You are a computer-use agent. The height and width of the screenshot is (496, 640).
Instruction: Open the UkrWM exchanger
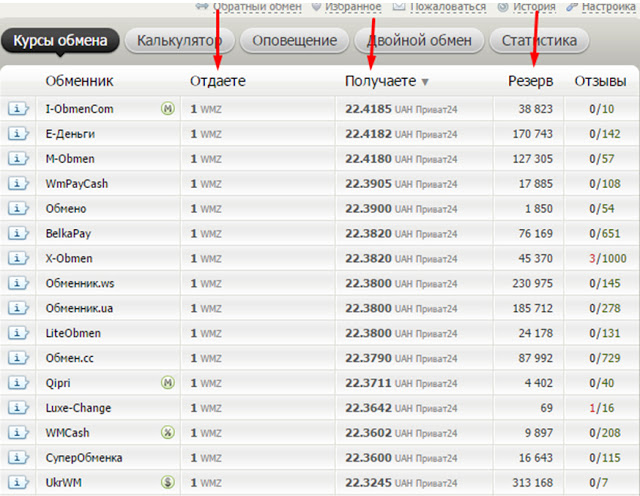(x=63, y=483)
